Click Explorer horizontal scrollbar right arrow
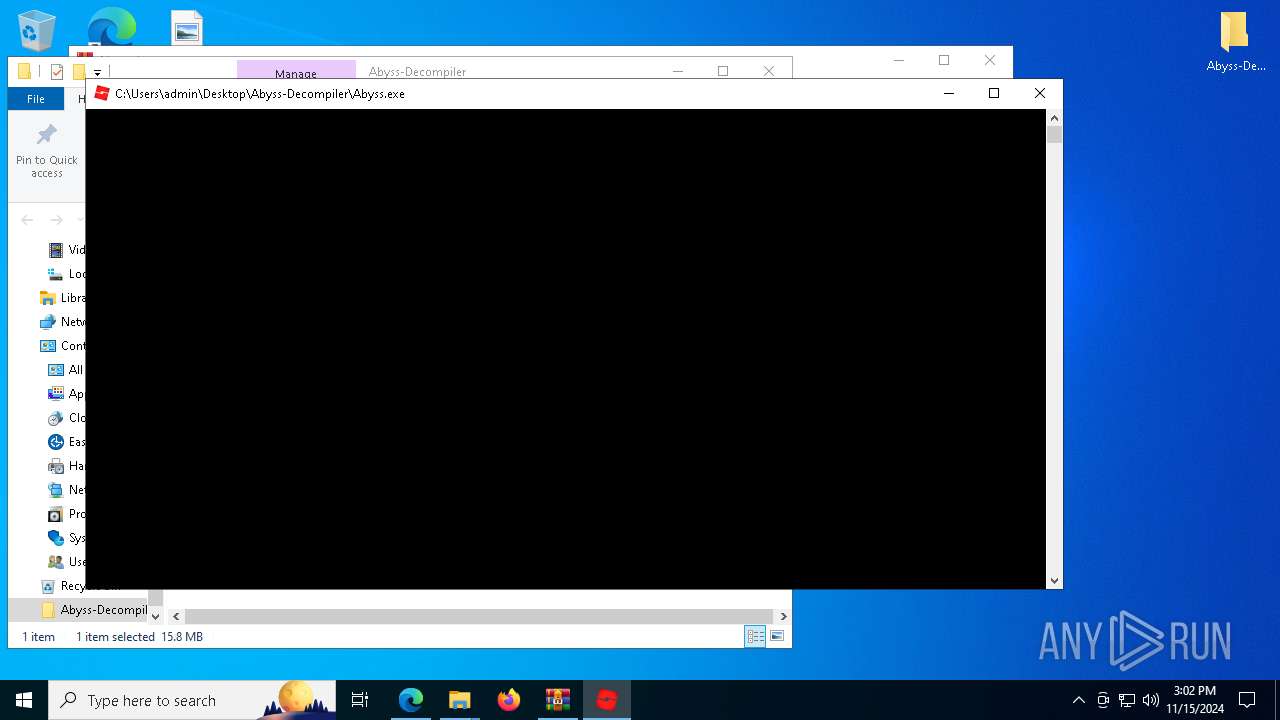This screenshot has height=720, width=1280. pos(783,617)
